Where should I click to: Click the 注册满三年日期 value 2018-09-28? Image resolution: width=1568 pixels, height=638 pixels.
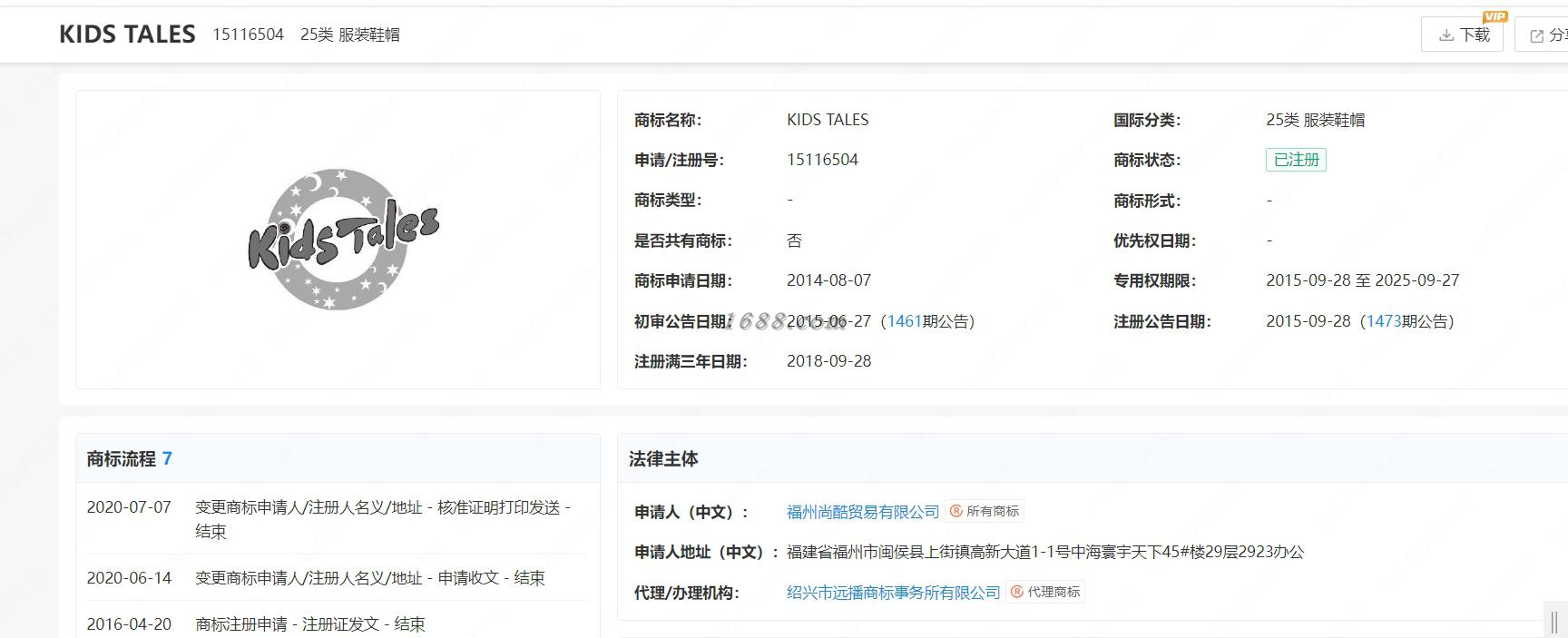click(828, 361)
